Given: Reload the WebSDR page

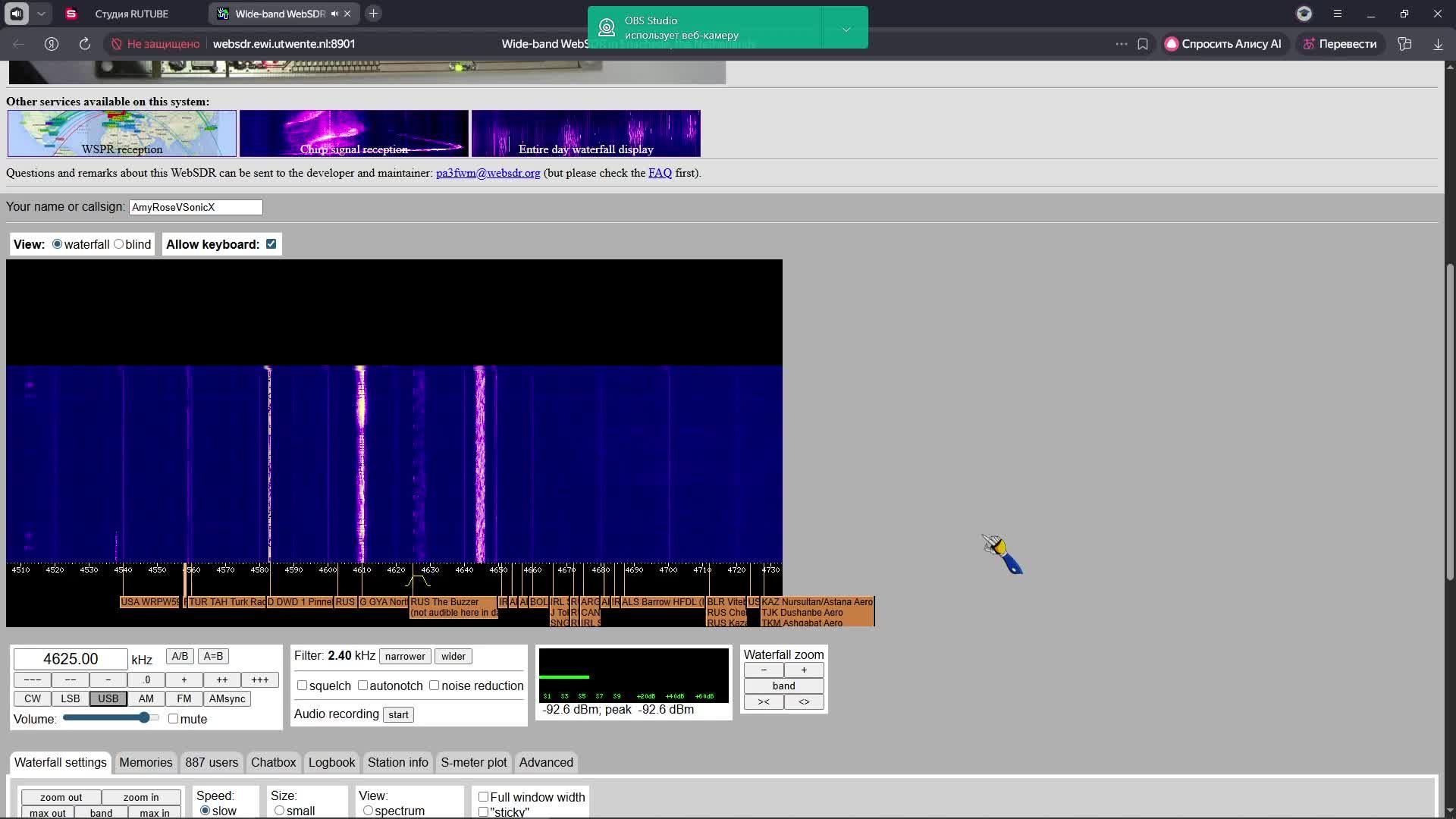Looking at the screenshot, I should (85, 44).
